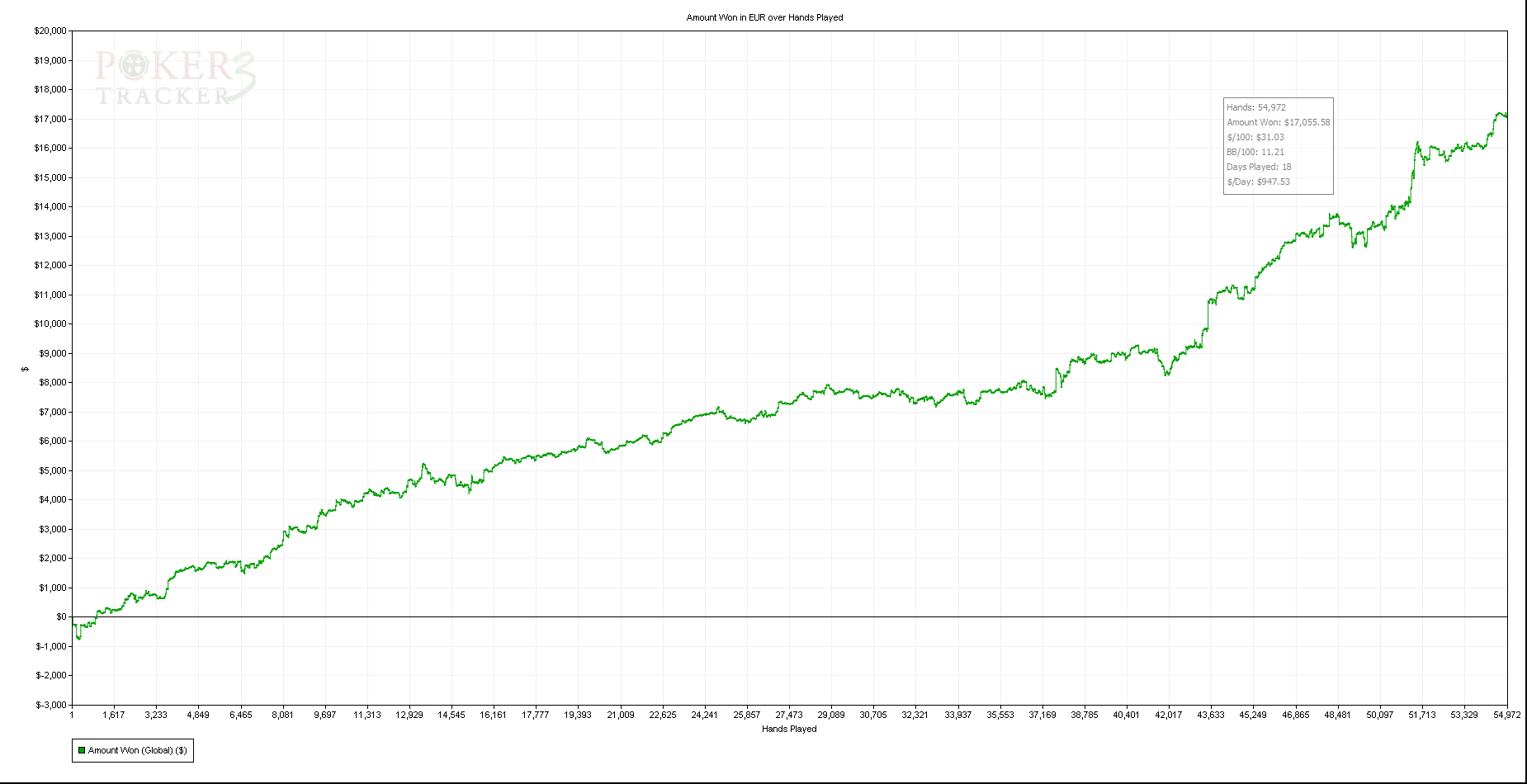Select the 3,233 hands x-axis label
This screenshot has width=1527, height=784.
(156, 715)
